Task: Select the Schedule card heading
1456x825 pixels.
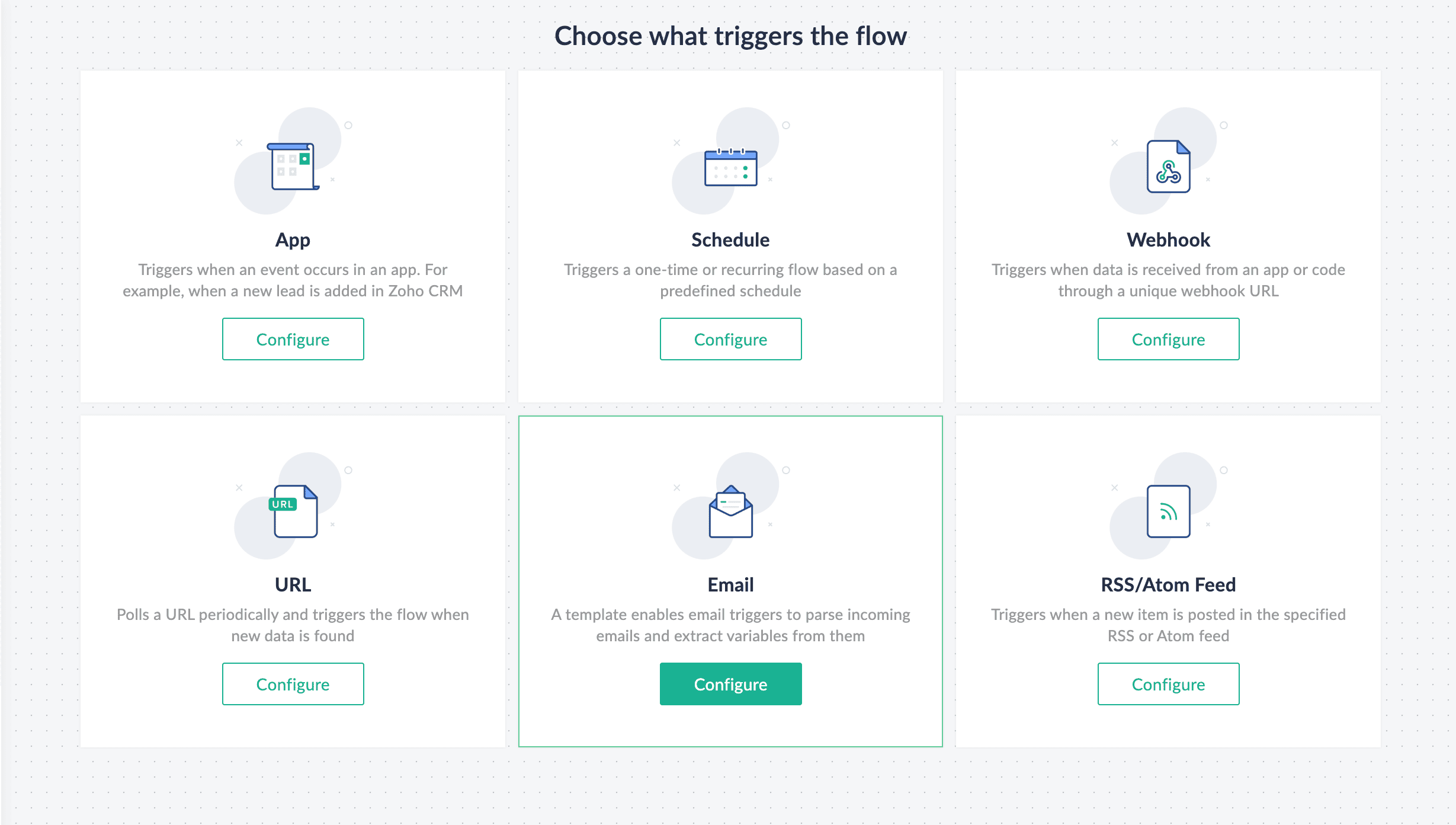Action: click(x=730, y=240)
